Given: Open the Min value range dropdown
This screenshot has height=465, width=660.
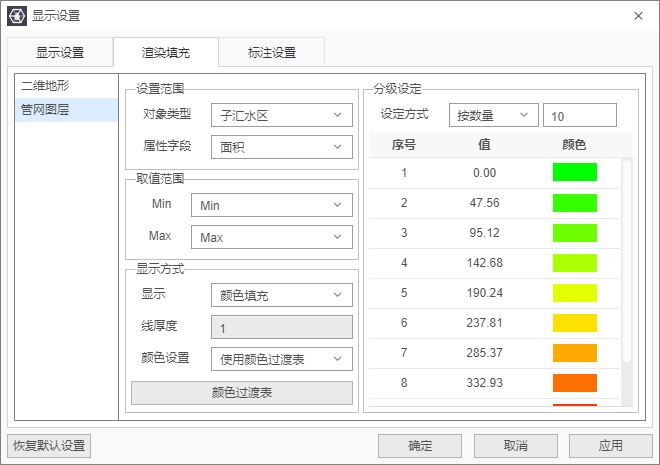Looking at the screenshot, I should pos(281,205).
